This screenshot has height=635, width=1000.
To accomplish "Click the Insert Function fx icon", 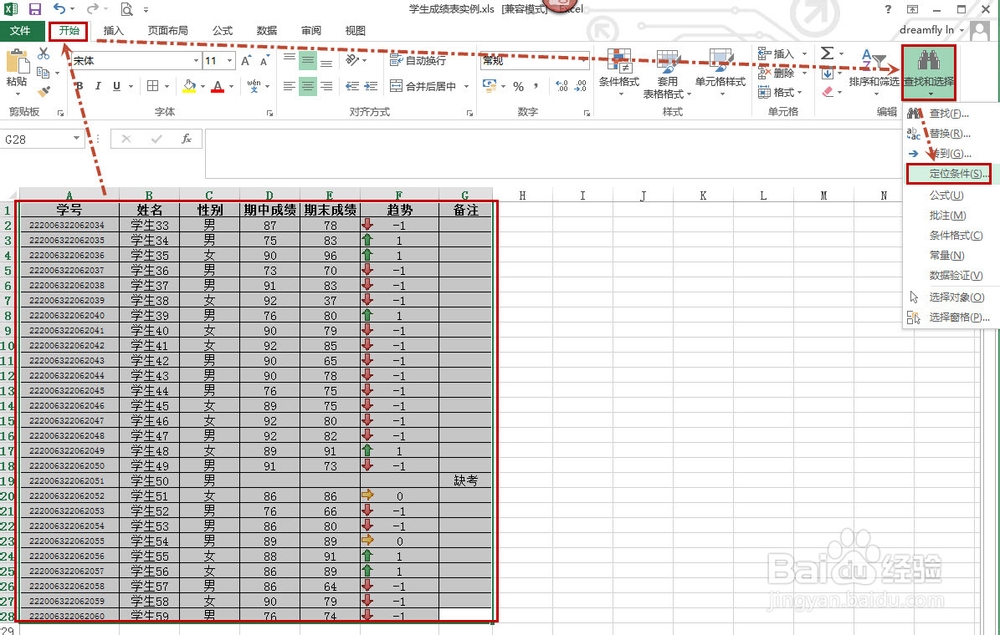I will 187,139.
